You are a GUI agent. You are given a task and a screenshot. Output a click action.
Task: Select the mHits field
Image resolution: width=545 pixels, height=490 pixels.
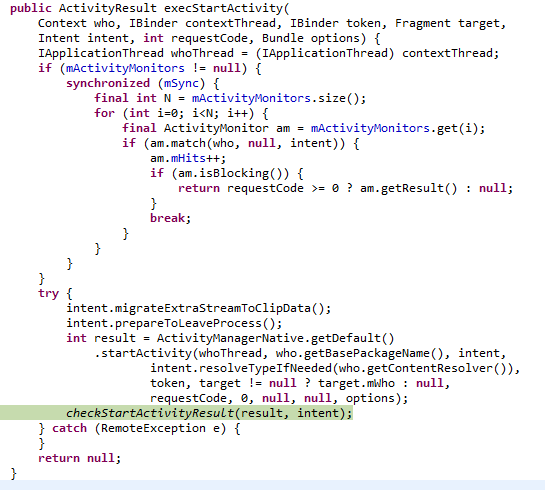[x=188, y=158]
